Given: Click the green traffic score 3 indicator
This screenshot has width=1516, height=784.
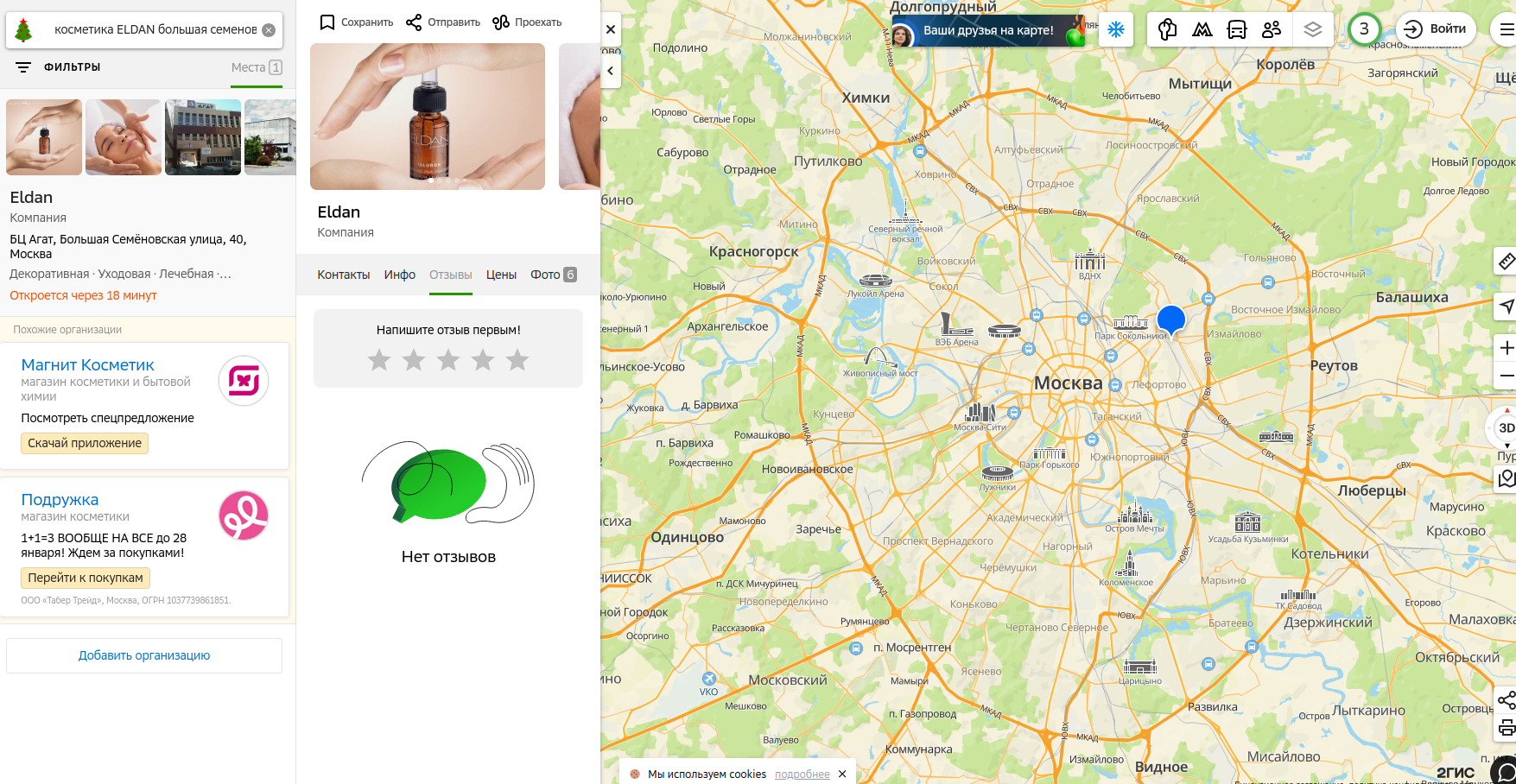Looking at the screenshot, I should click(1364, 29).
